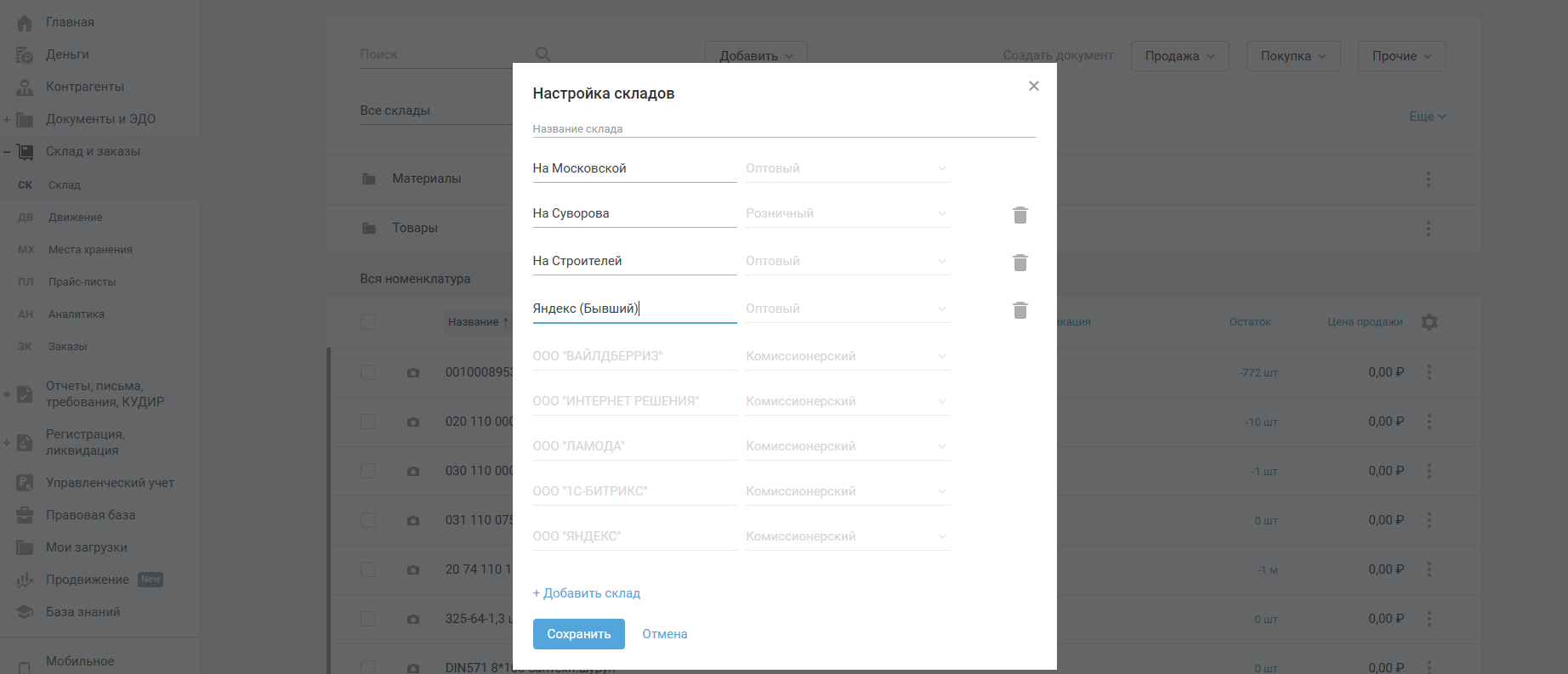
Task: Close the Настройка складов dialog
Action: pyautogui.click(x=1034, y=86)
